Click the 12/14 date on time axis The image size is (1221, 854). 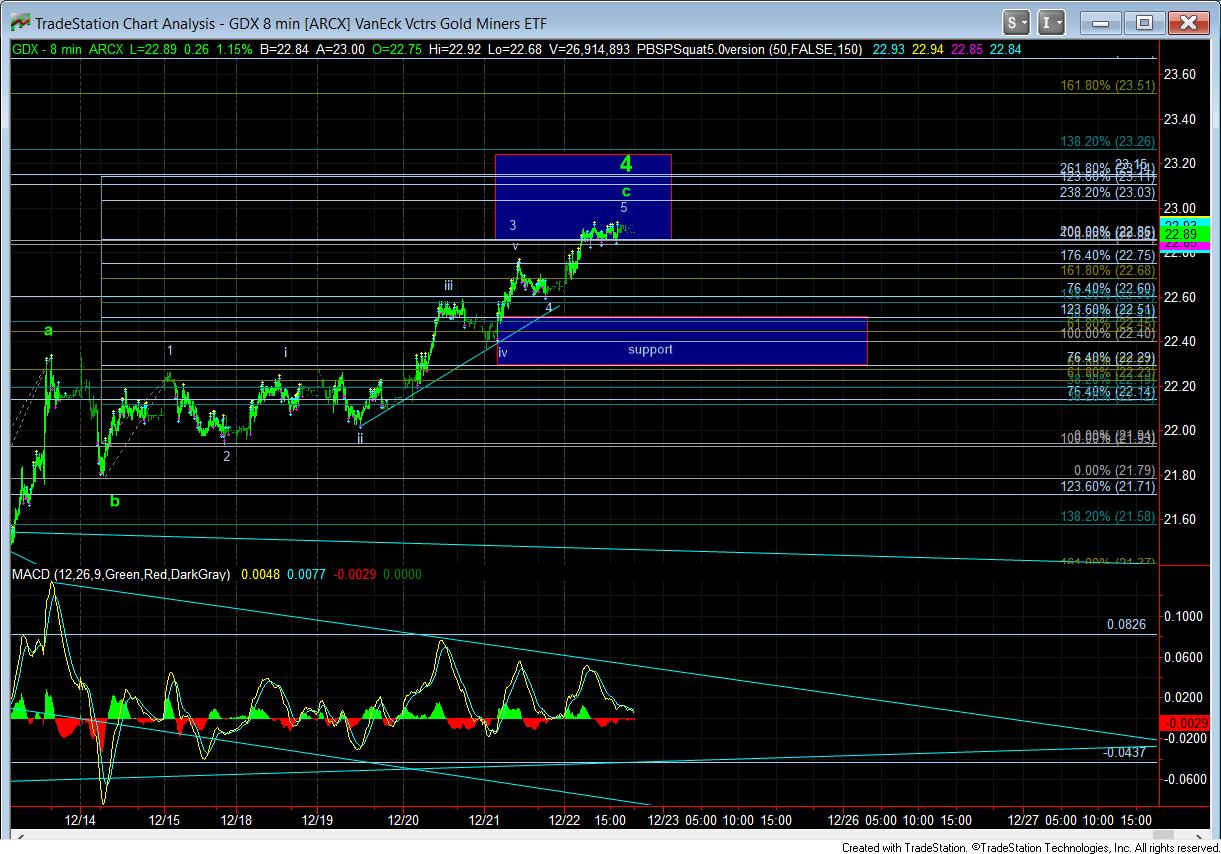[81, 820]
